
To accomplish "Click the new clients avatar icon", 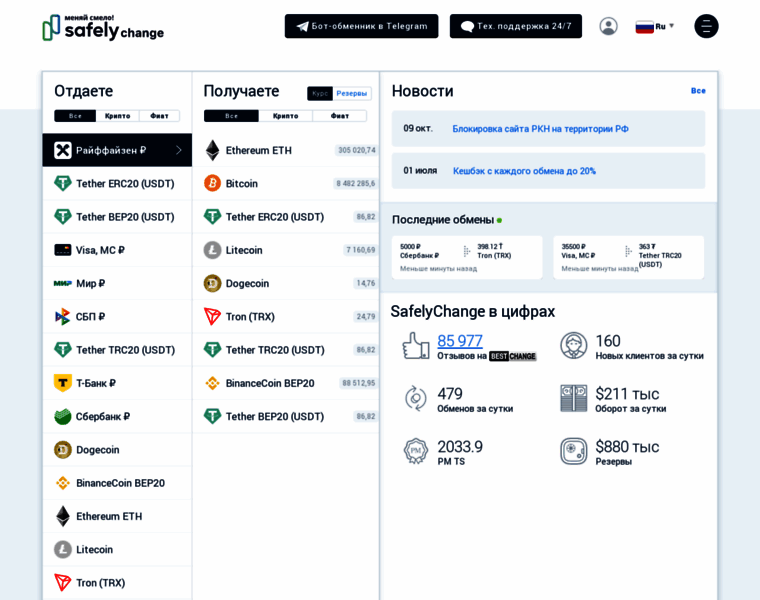I will pos(573,346).
